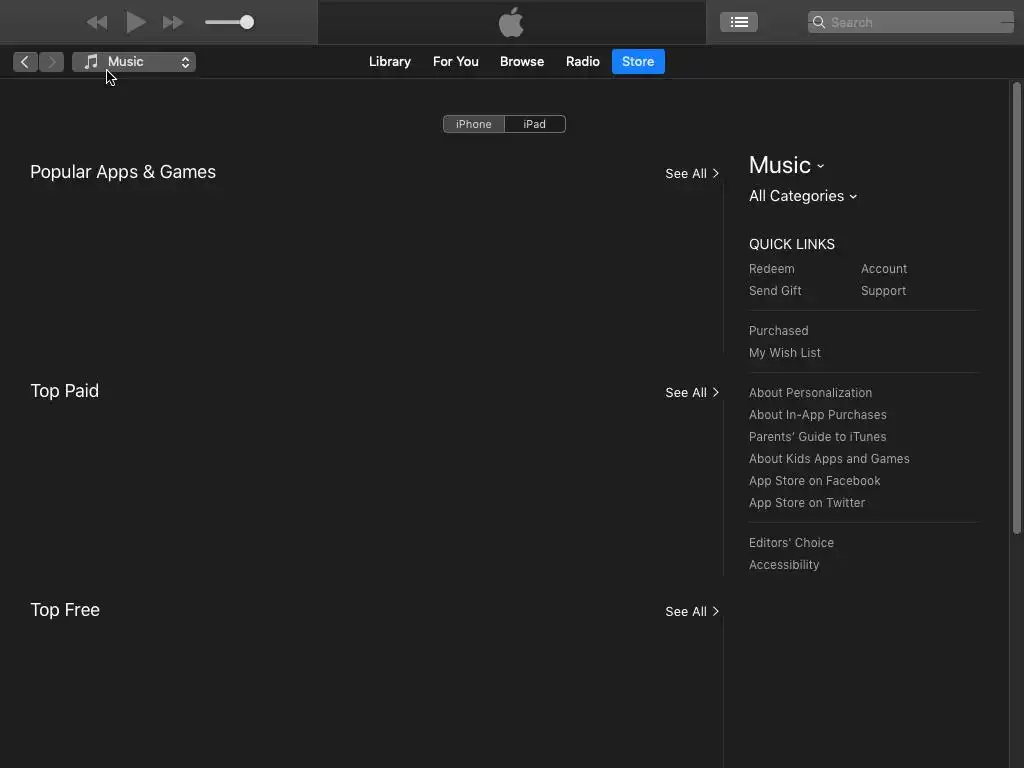
Task: Open the Redeem quick link
Action: (x=771, y=269)
